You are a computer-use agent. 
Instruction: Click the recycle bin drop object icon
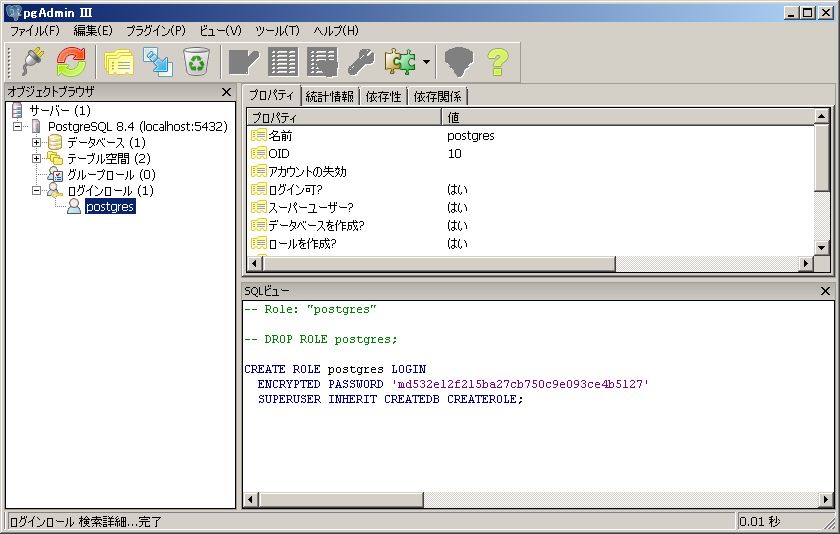coord(197,62)
